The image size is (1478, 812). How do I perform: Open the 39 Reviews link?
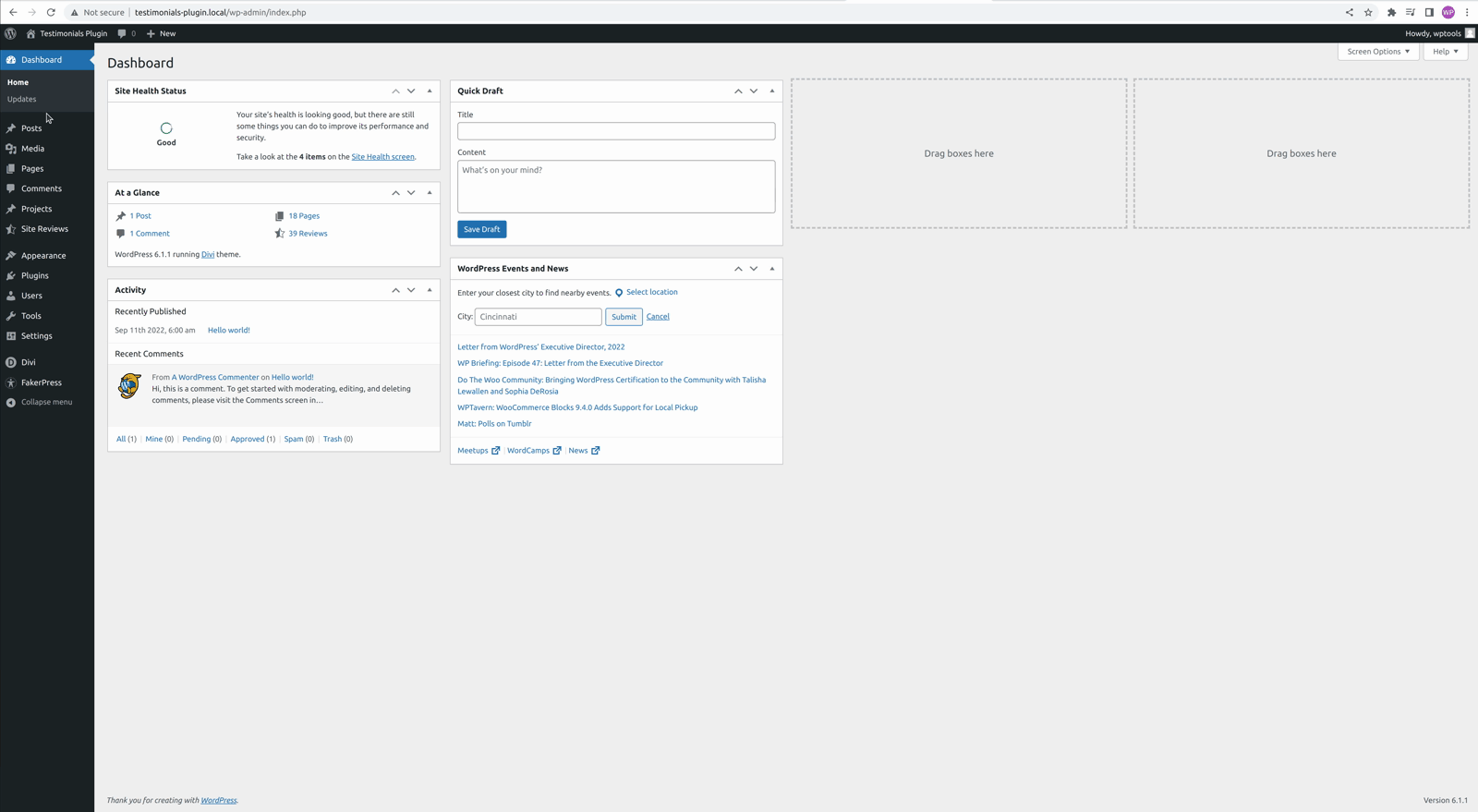coord(308,234)
